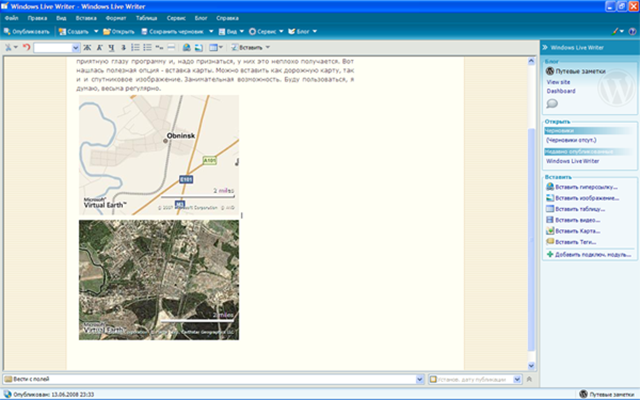Open the Правка menu
640x400 pixels.
37,18
